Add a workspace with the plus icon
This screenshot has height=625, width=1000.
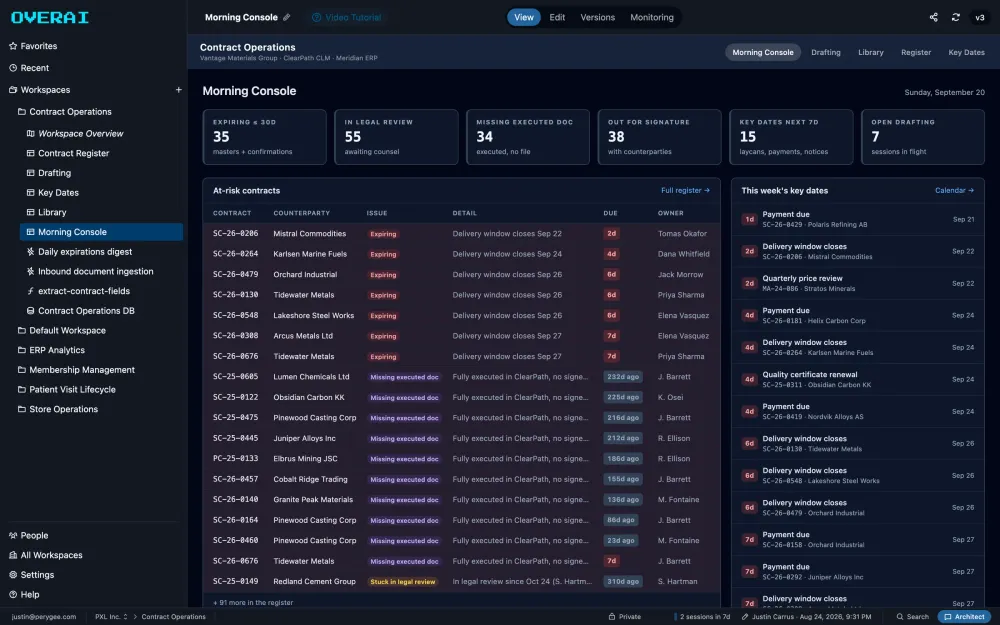pos(179,90)
